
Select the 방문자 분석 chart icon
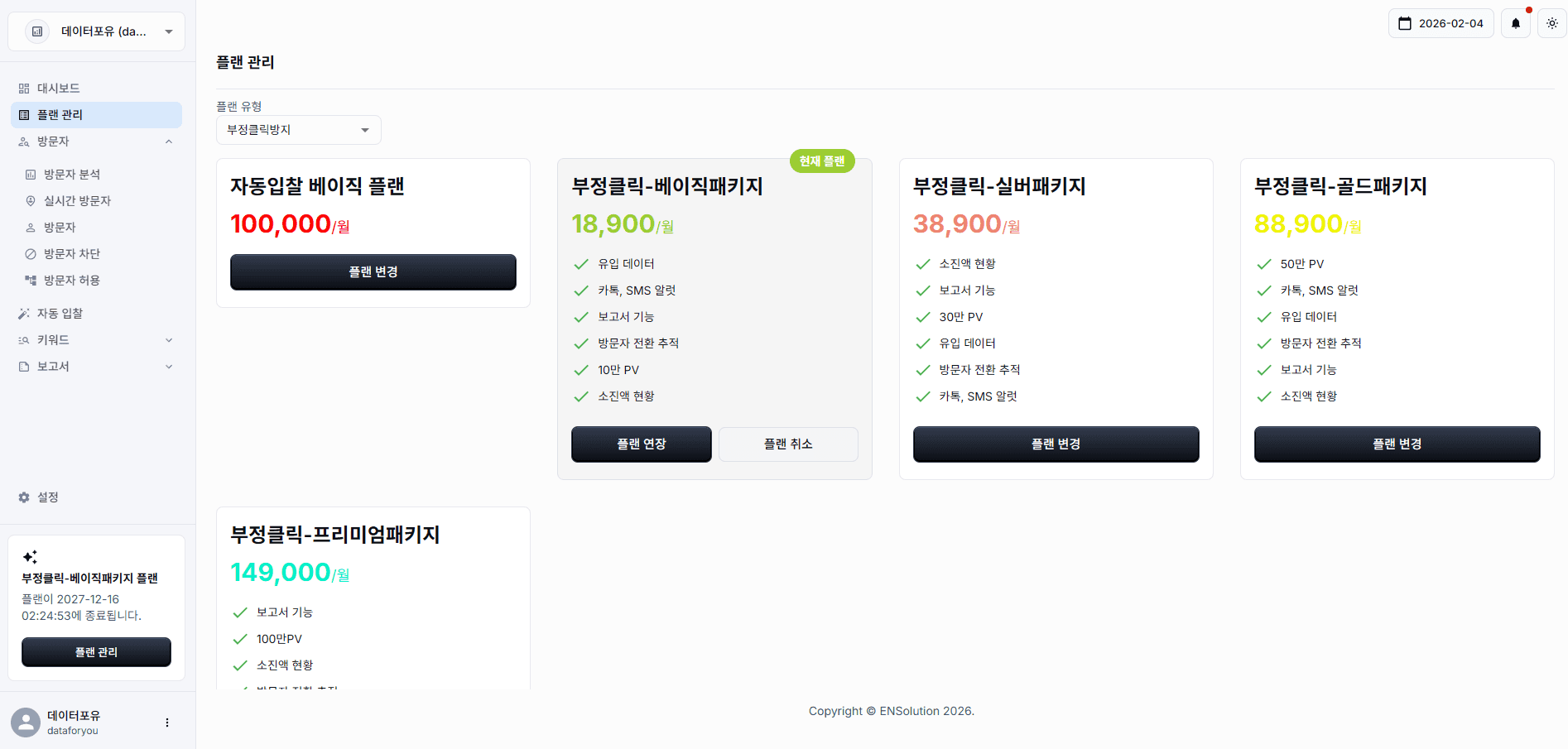coord(31,174)
